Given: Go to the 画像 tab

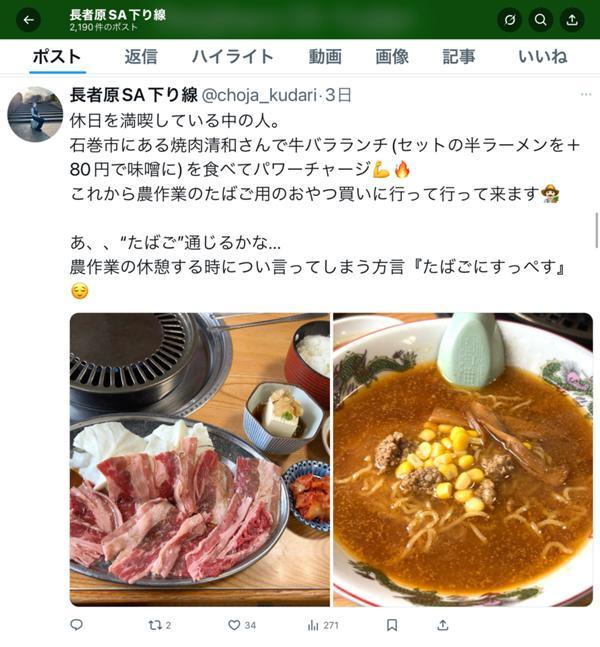Looking at the screenshot, I should click(392, 57).
